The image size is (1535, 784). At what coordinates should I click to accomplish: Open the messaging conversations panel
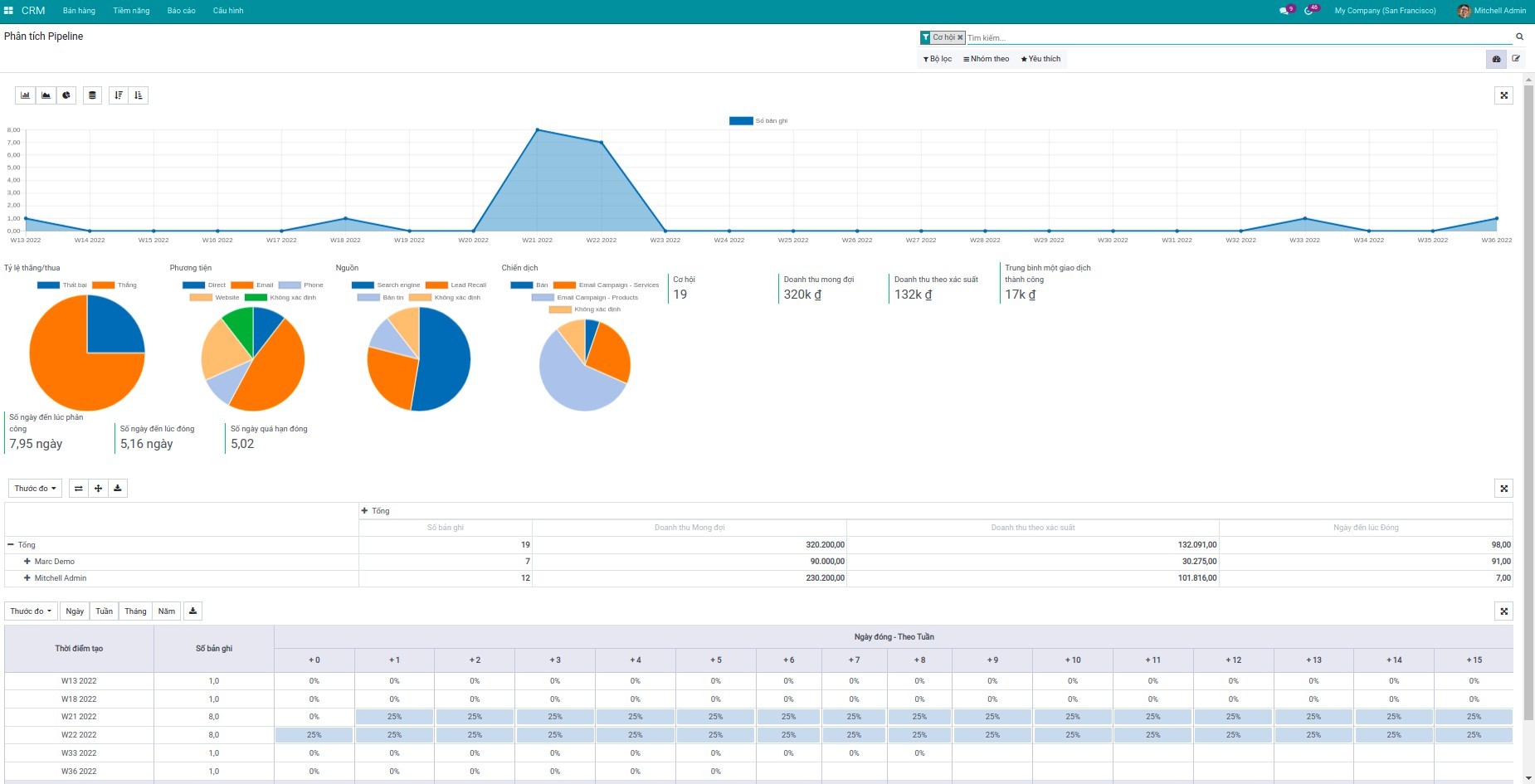(x=1284, y=10)
